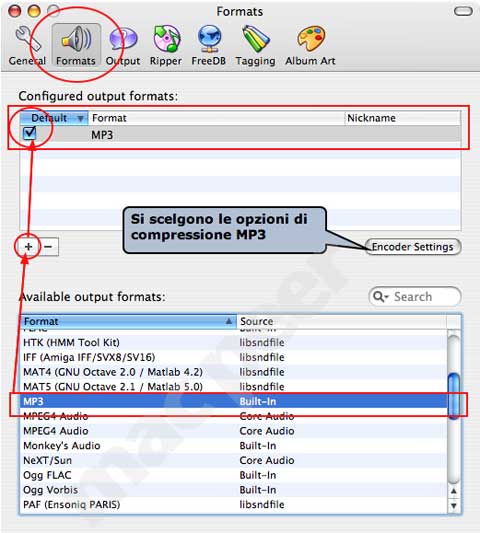Select MP3 in available output formats
480x533 pixels.
tap(233, 401)
